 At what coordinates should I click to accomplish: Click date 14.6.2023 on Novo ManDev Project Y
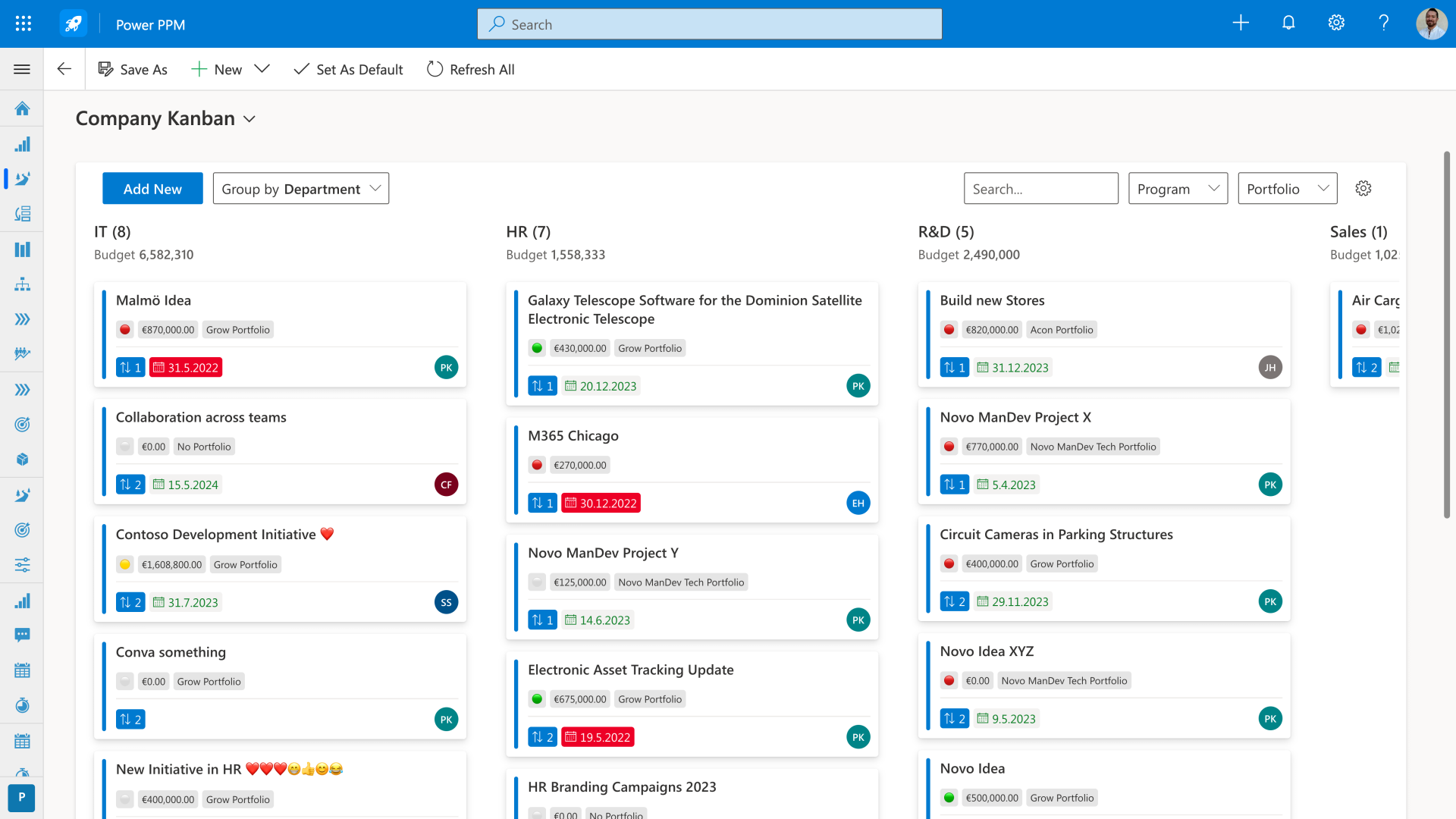coord(597,620)
